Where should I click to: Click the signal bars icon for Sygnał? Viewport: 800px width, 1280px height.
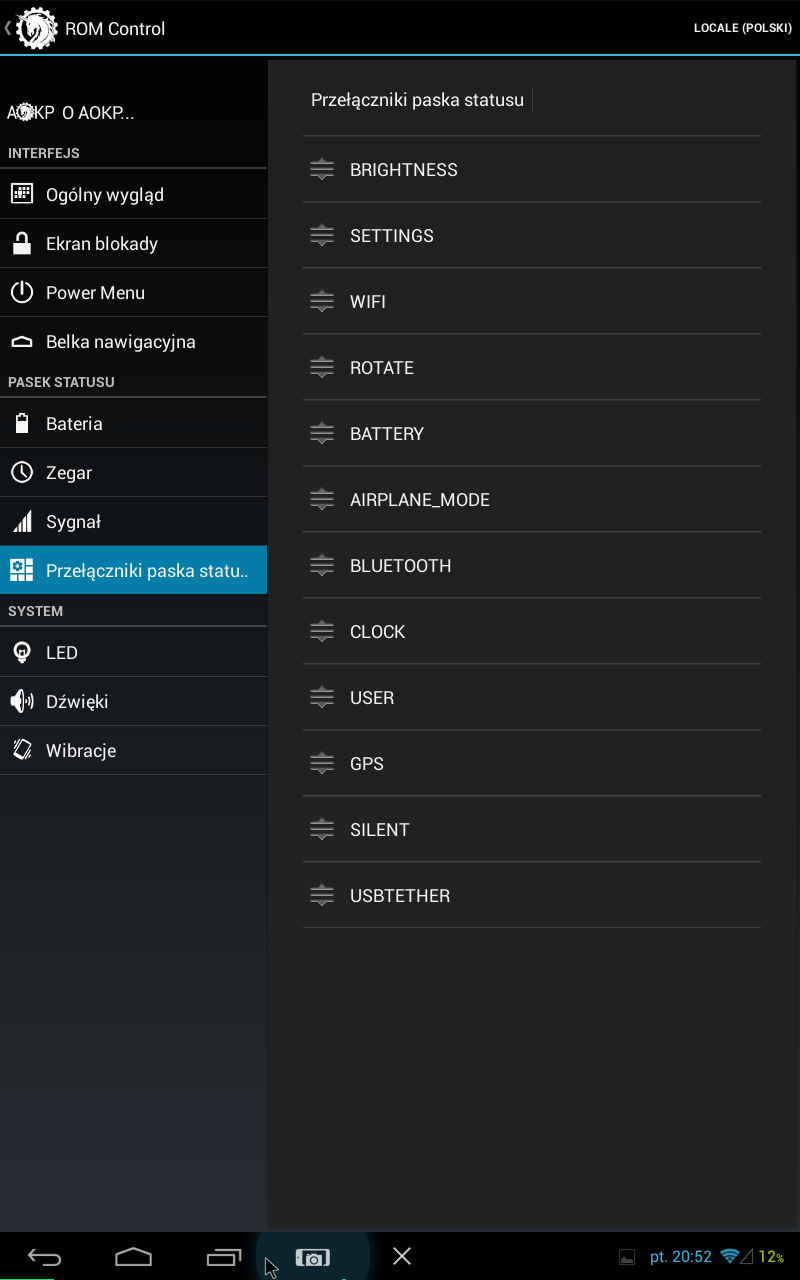[x=21, y=521]
